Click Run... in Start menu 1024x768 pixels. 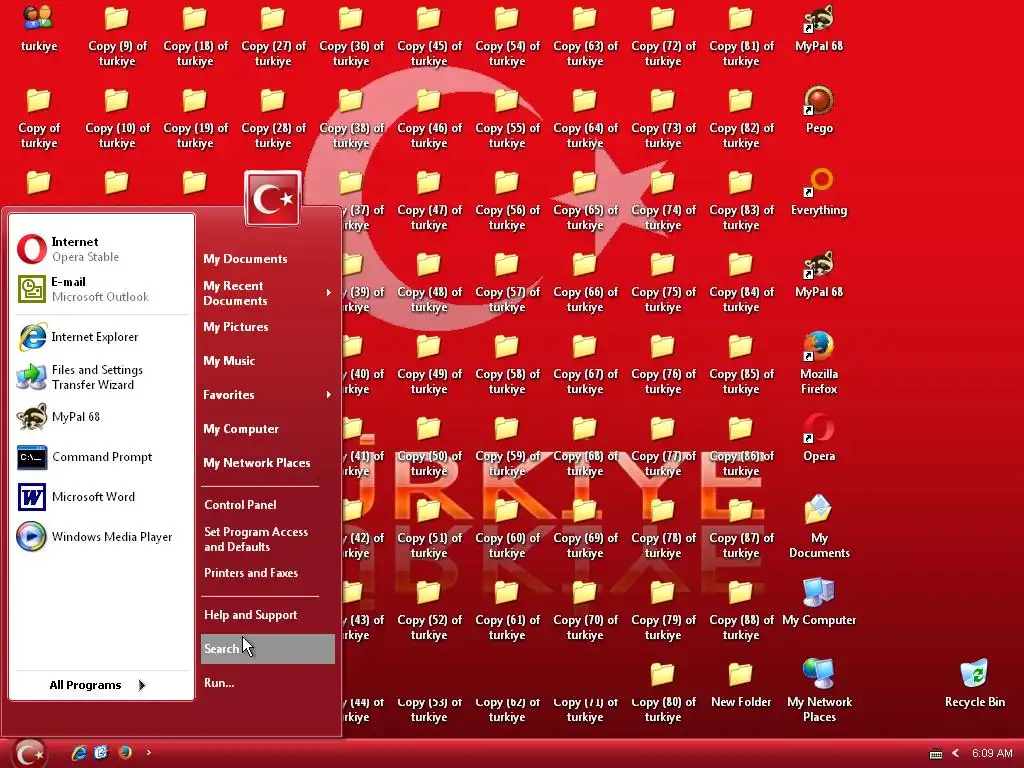(268, 682)
